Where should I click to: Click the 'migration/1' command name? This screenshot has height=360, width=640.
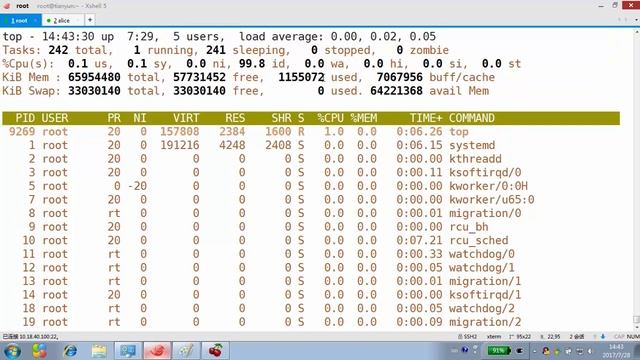pyautogui.click(x=485, y=281)
